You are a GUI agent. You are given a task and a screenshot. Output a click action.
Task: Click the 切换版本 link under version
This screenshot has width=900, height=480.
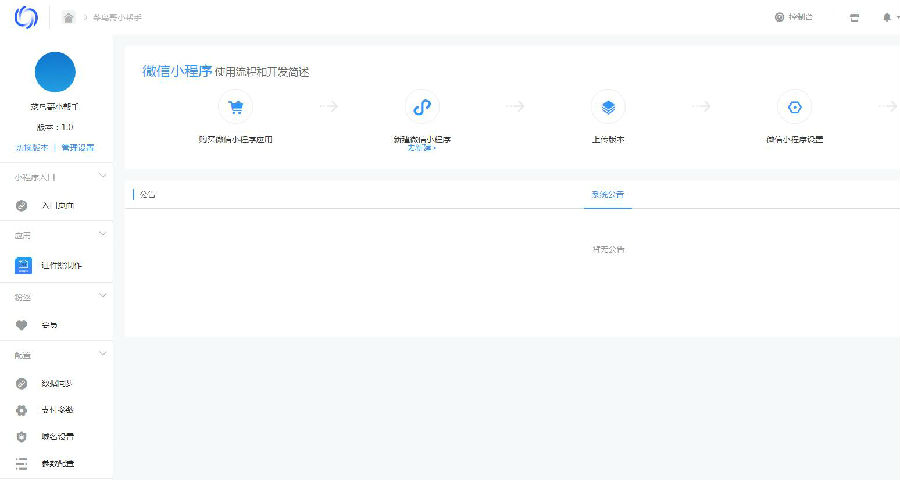(32, 147)
